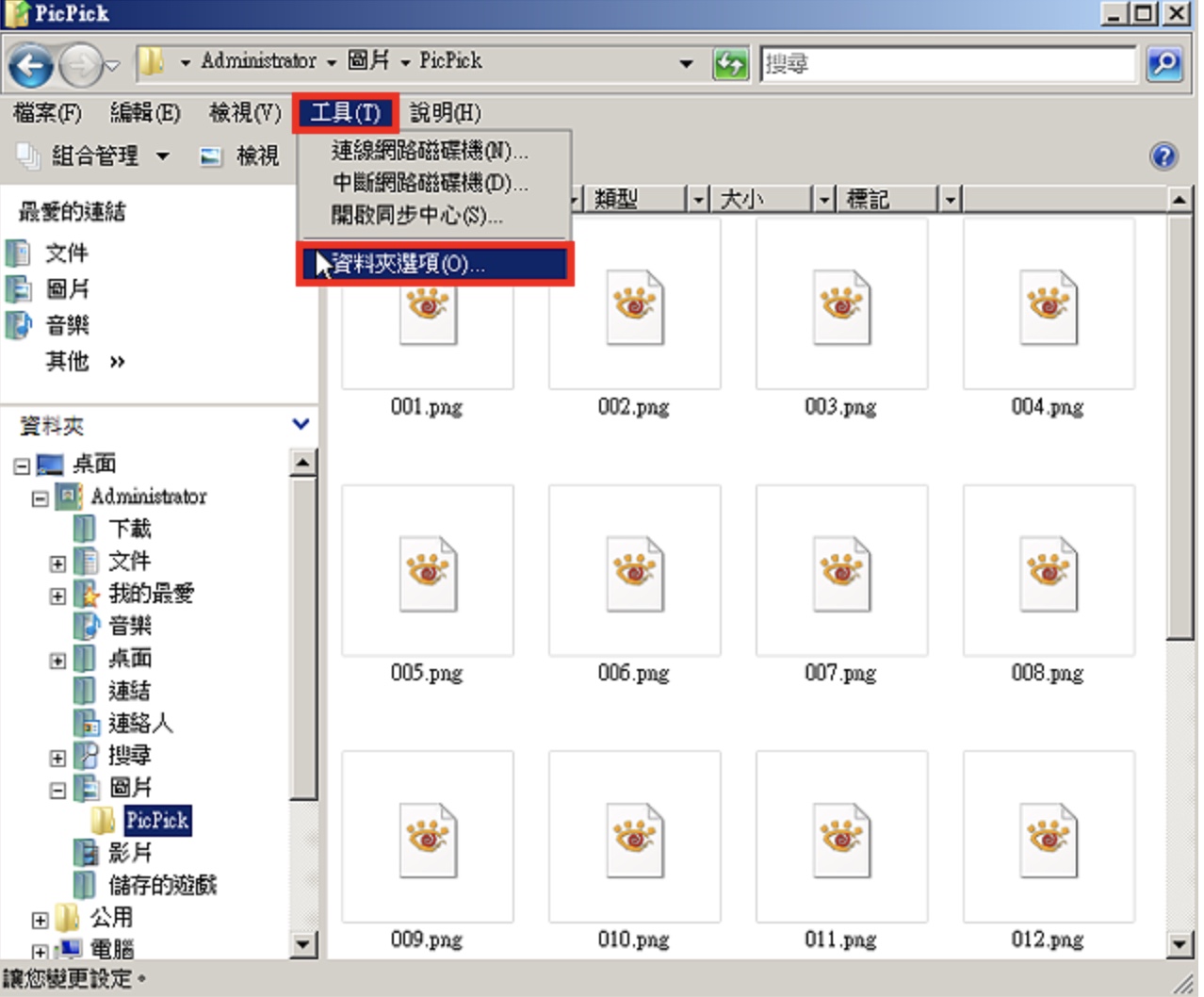Select the 003.png file icon

841,306
